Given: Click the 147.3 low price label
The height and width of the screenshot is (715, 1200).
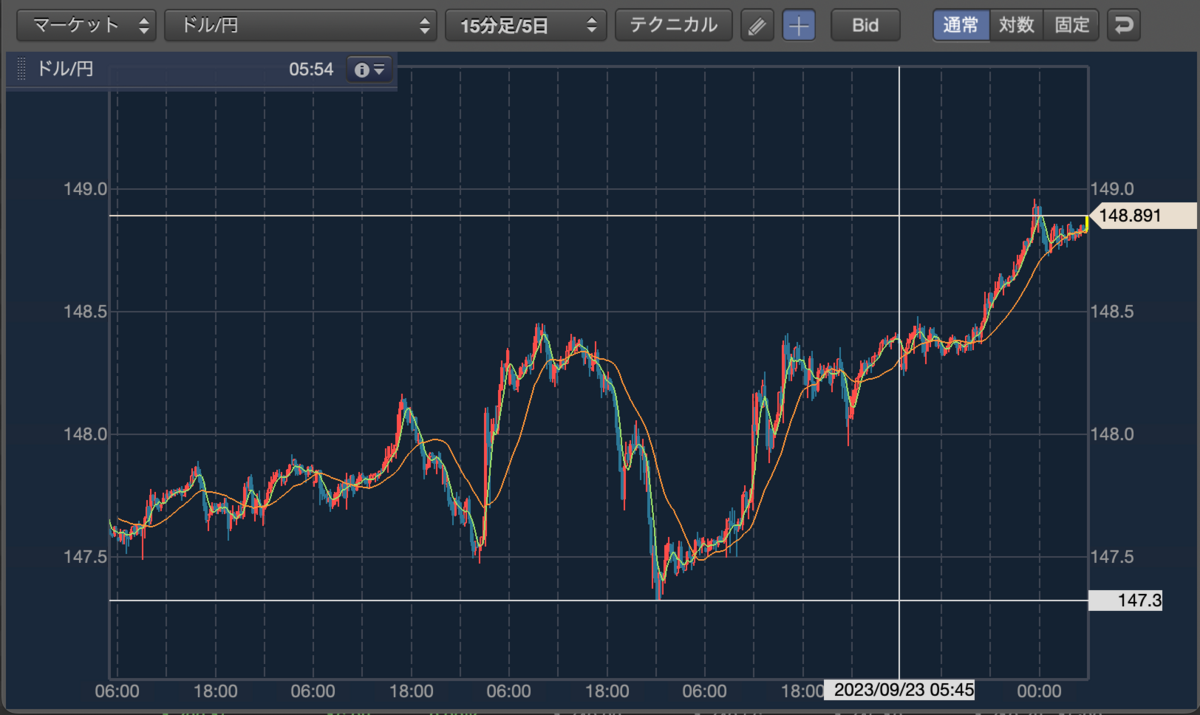Looking at the screenshot, I should (1125, 600).
